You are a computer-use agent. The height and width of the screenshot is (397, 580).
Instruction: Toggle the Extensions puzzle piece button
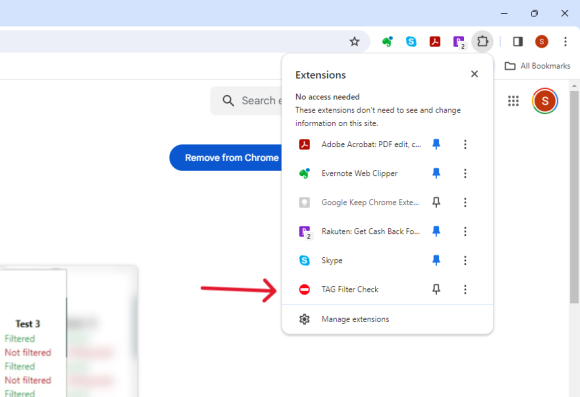pyautogui.click(x=482, y=41)
